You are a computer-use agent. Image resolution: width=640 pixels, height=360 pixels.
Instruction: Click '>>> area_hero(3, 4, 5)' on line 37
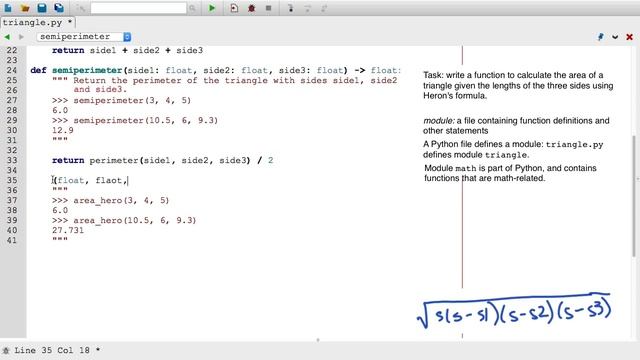click(110, 200)
